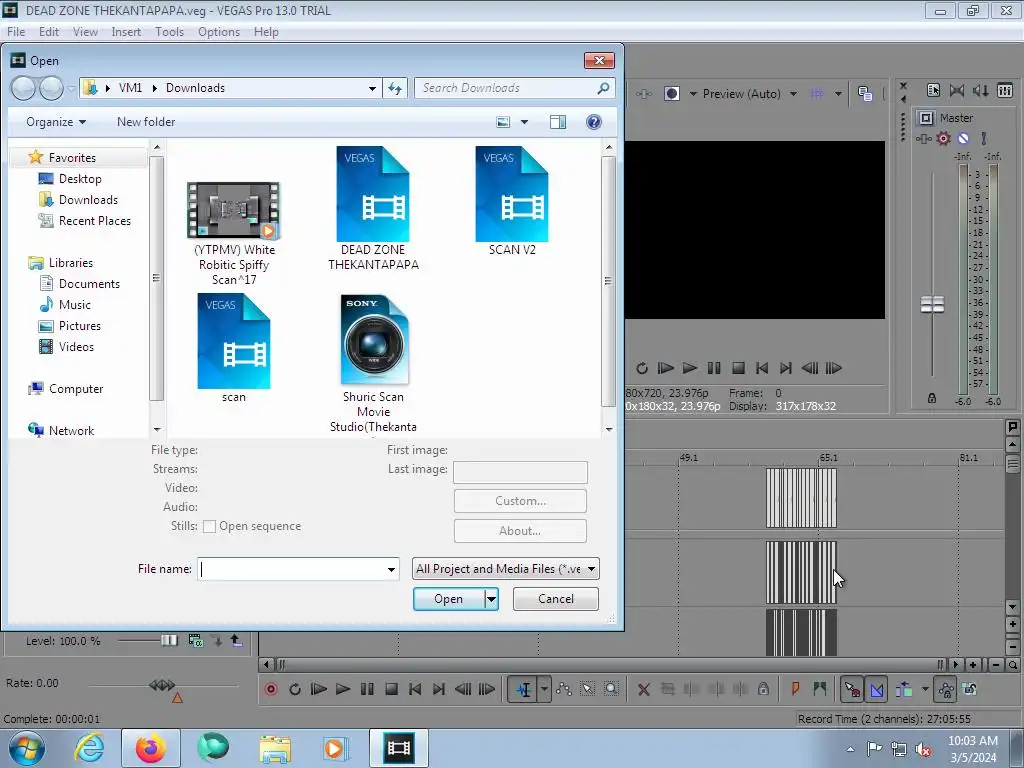Toggle Automatic Crossfades in the timeline toolbar
Viewport: 1024px width, 768px height.
tap(876, 689)
